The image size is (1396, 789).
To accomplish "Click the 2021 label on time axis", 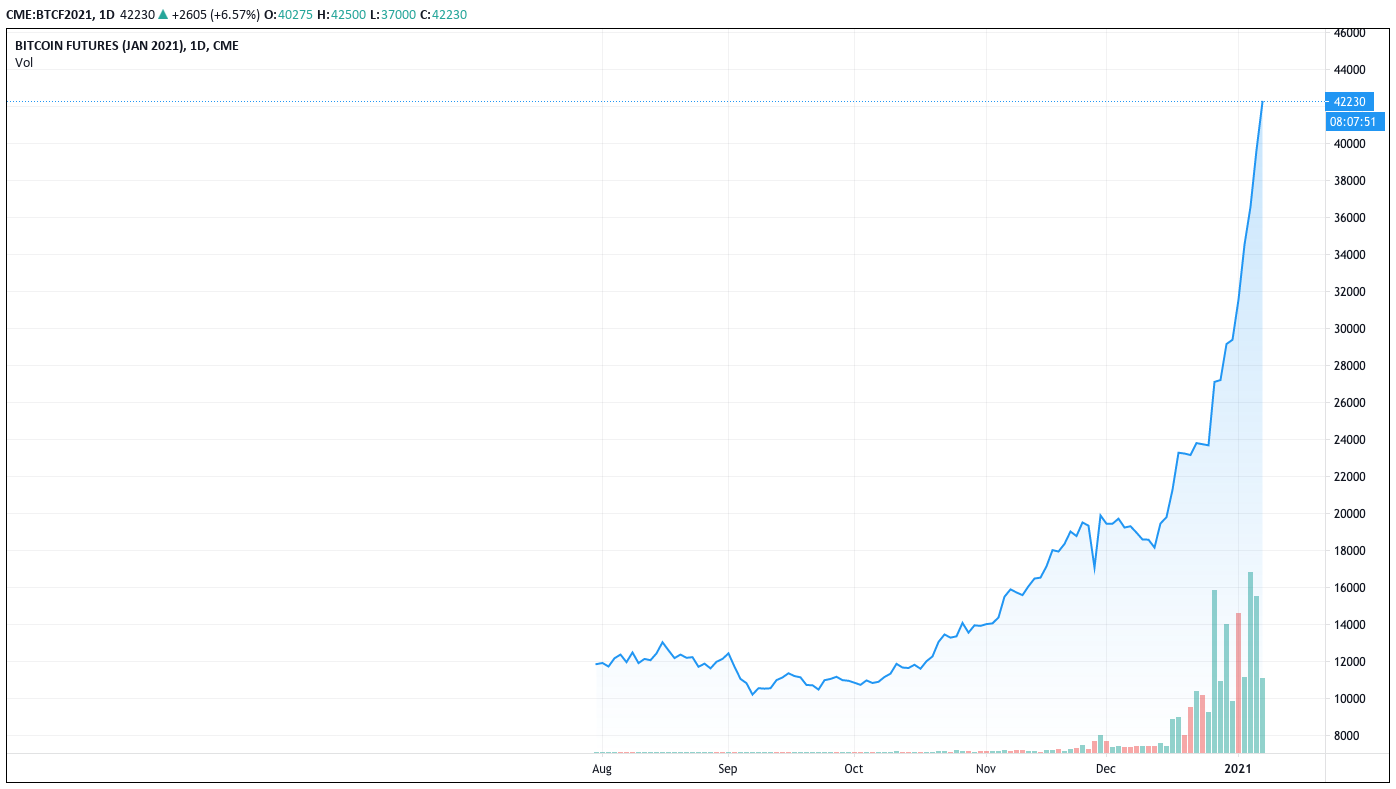I will point(1238,769).
